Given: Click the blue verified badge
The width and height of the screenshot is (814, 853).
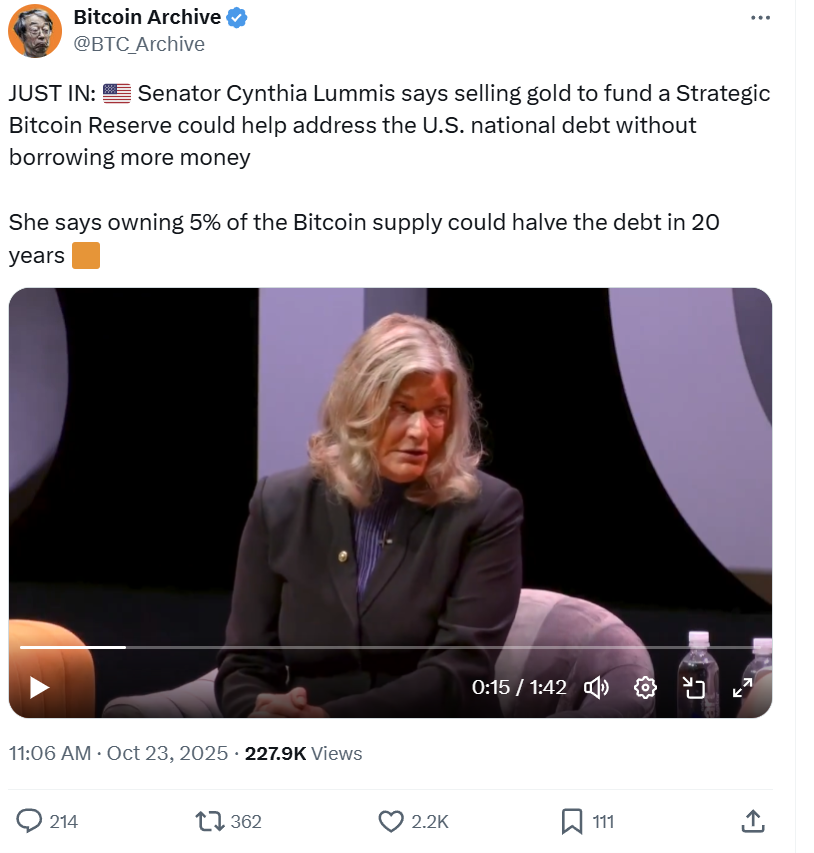Looking at the screenshot, I should (x=237, y=18).
